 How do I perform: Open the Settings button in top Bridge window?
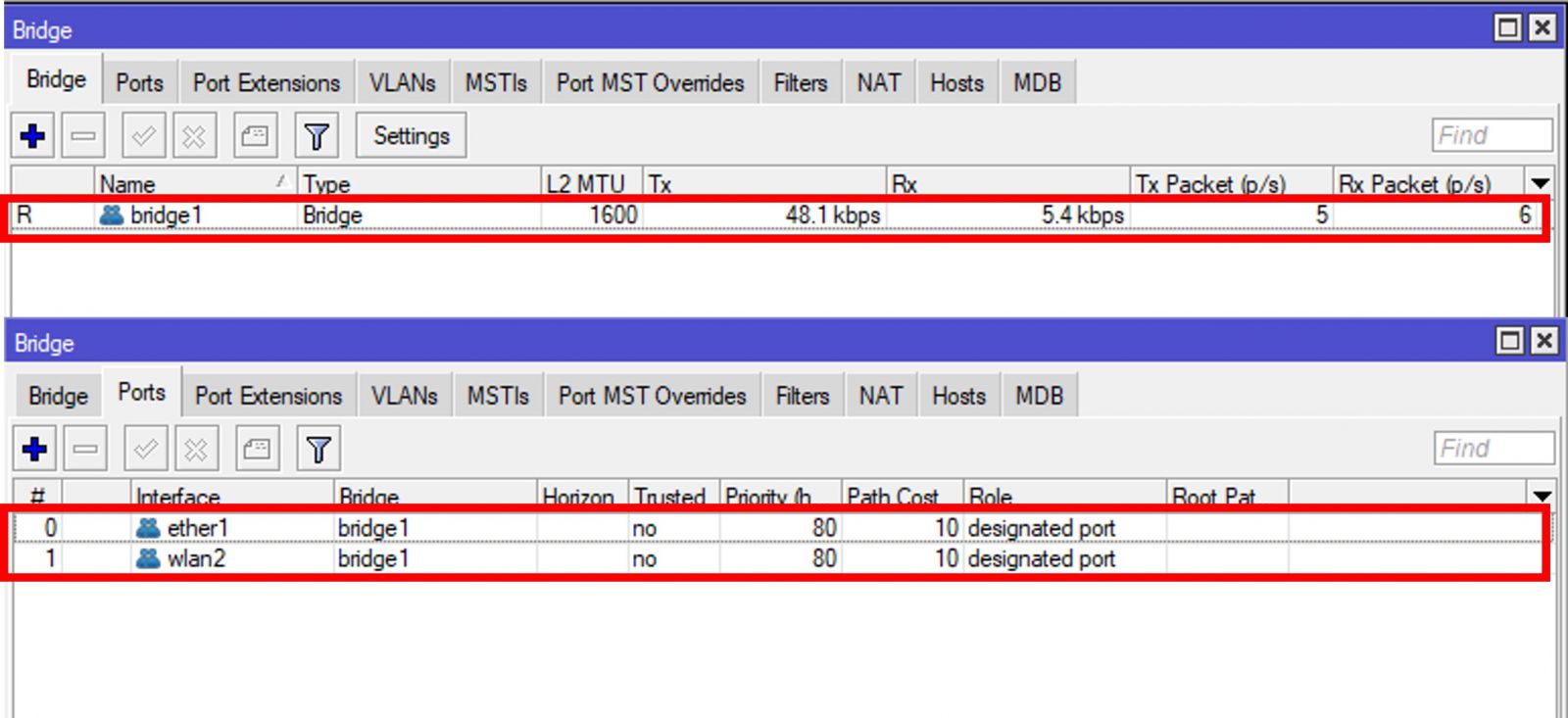point(411,136)
